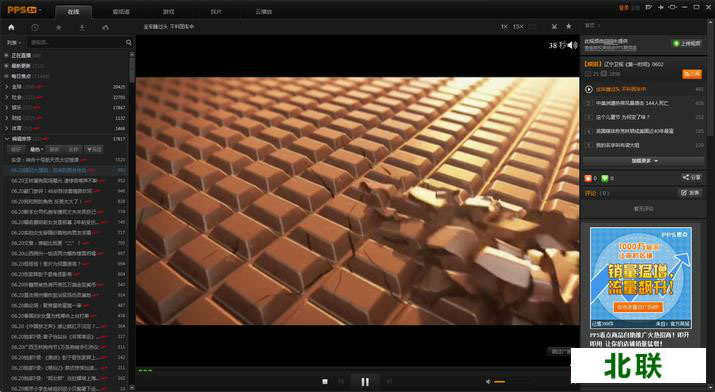Screen dimensions: 715x392
Task: Open the home icon in sidebar toolbar
Action: 11,27
